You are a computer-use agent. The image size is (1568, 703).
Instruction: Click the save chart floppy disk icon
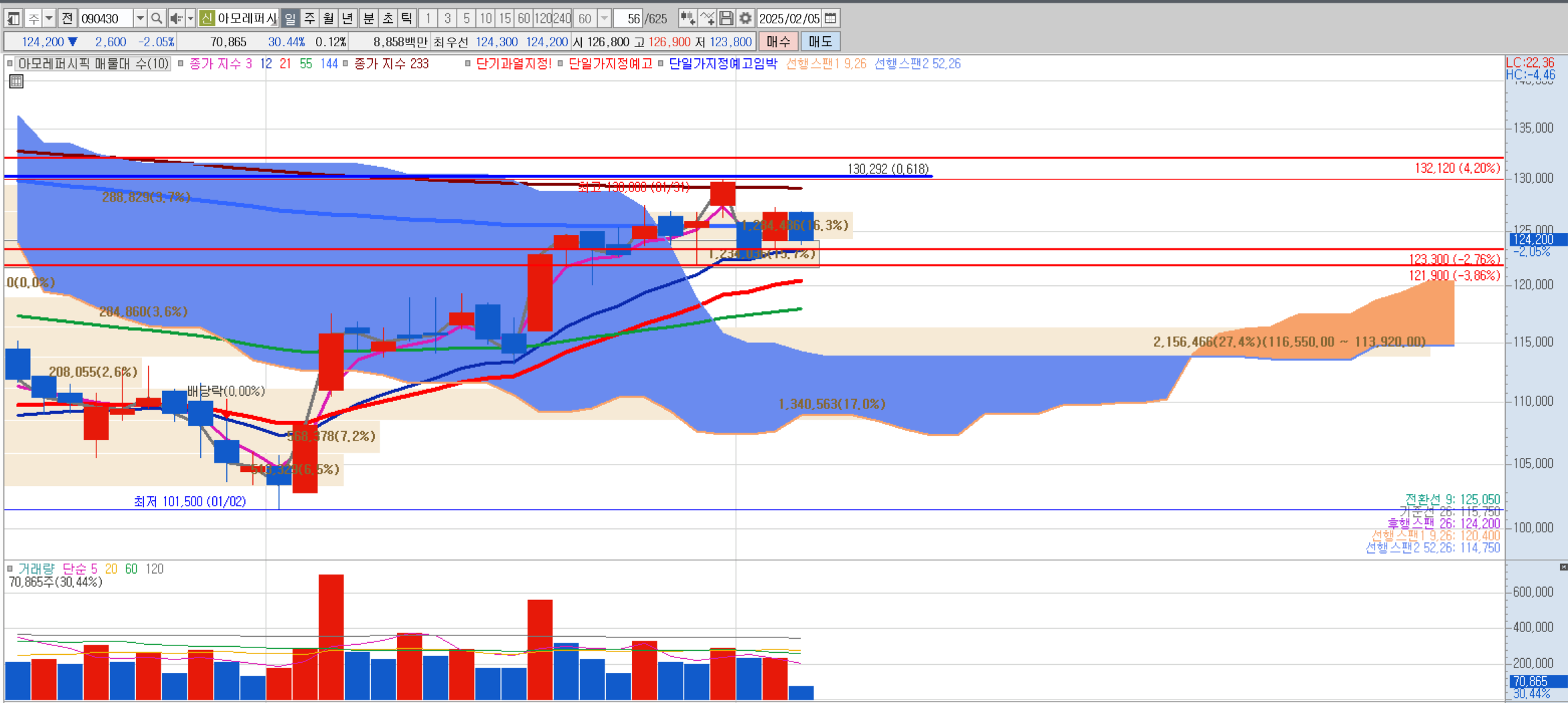tap(726, 19)
